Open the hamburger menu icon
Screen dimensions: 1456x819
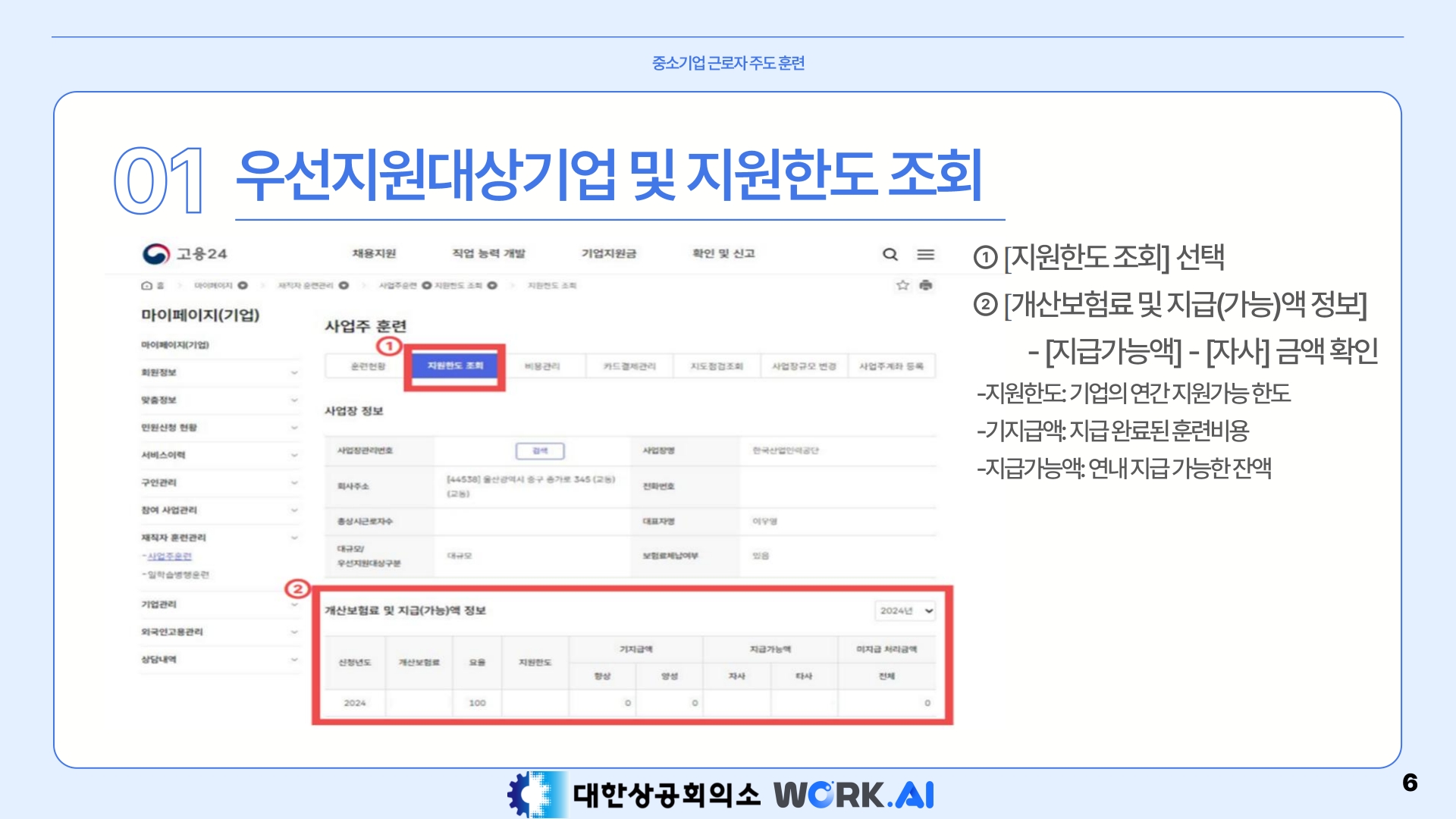tap(925, 254)
